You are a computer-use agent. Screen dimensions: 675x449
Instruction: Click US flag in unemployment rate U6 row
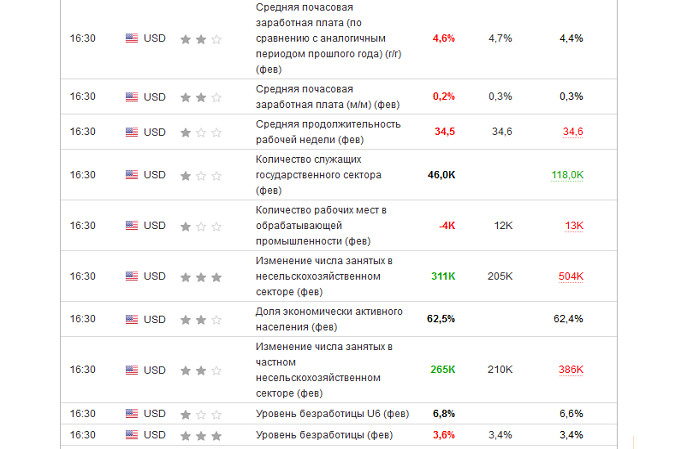[131, 413]
